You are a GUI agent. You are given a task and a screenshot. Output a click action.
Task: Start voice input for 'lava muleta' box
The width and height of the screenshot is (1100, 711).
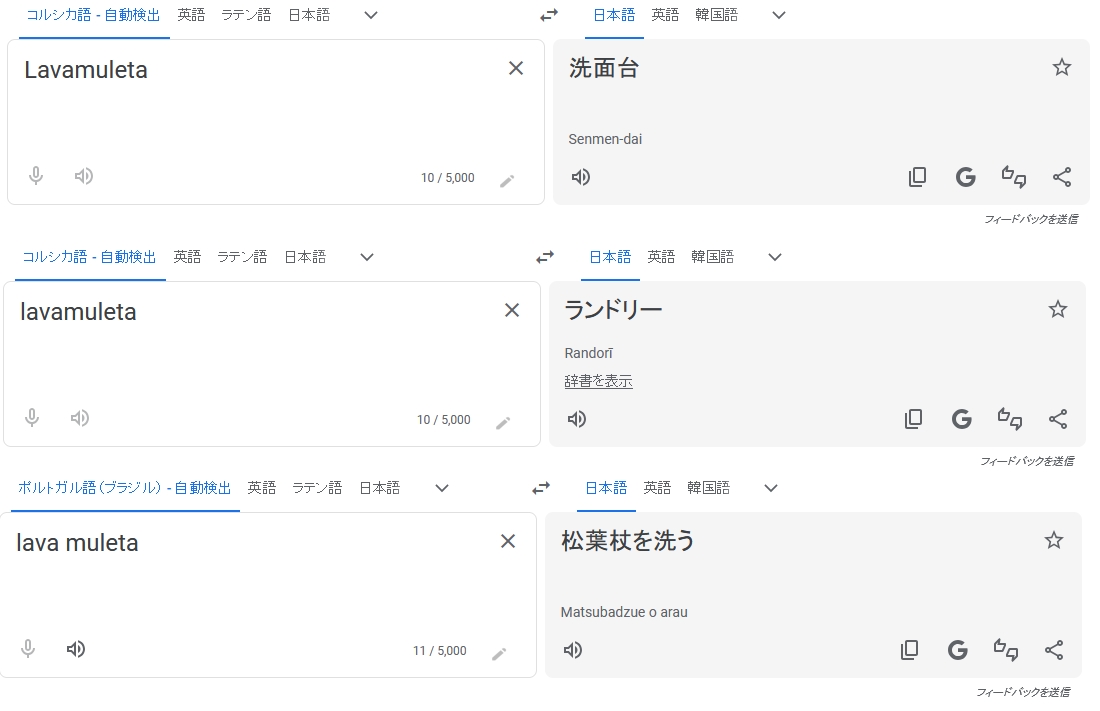(28, 649)
